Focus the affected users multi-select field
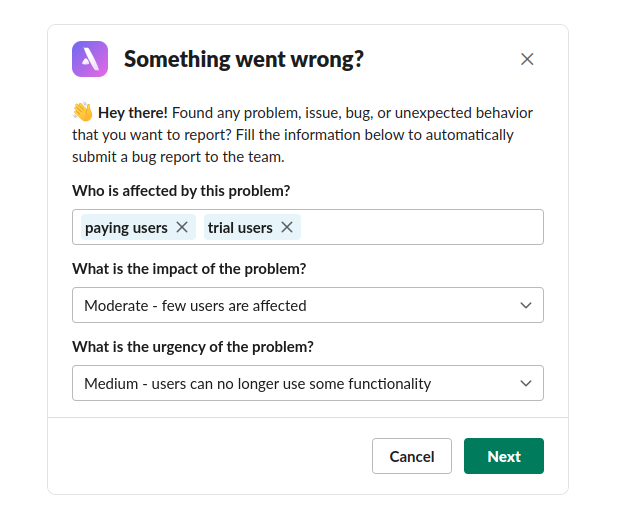Image resolution: width=626 pixels, height=519 pixels. pos(420,227)
